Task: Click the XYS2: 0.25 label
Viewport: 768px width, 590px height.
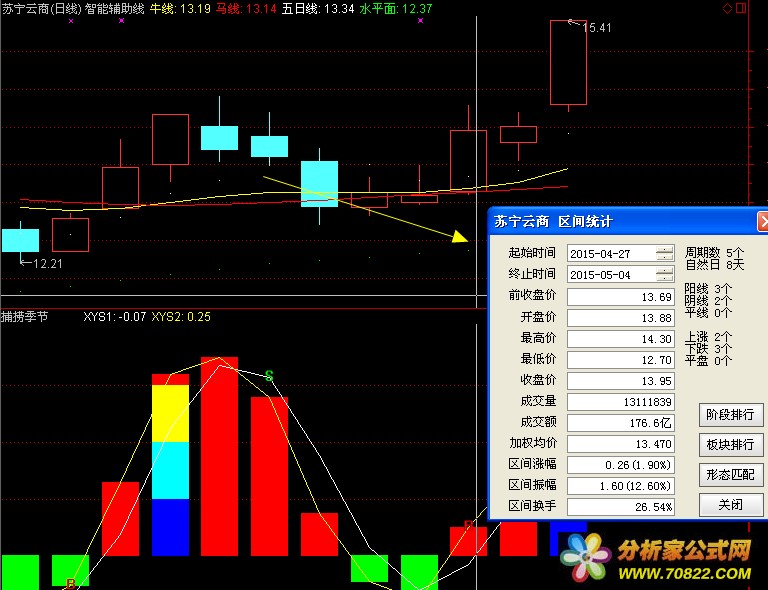Action: pyautogui.click(x=181, y=317)
